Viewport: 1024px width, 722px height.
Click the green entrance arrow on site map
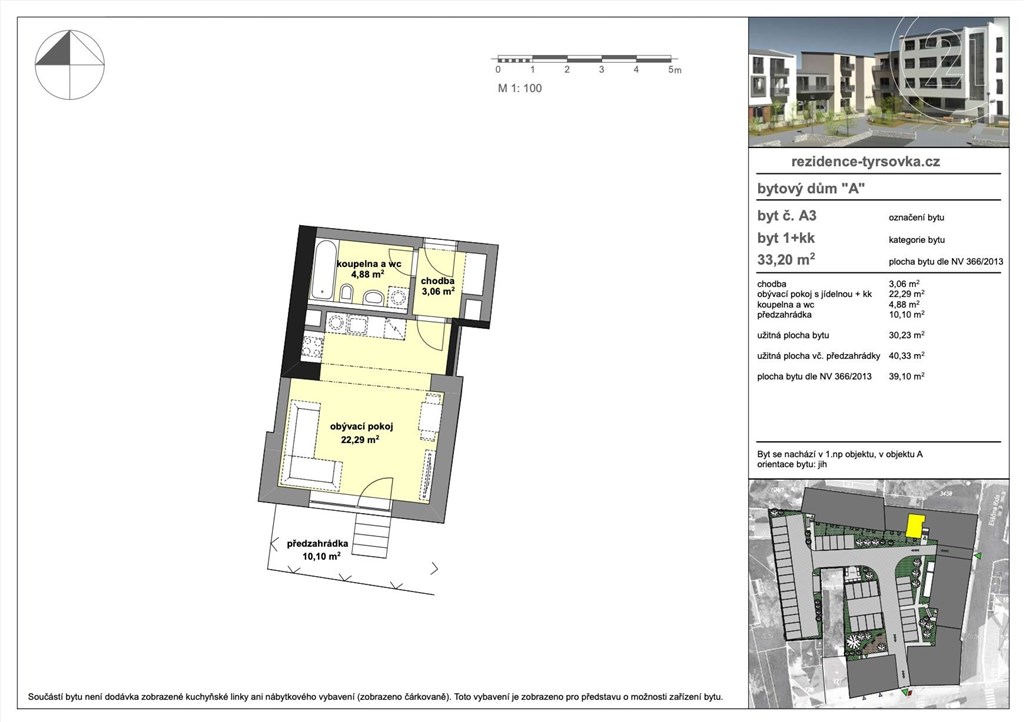click(x=978, y=556)
